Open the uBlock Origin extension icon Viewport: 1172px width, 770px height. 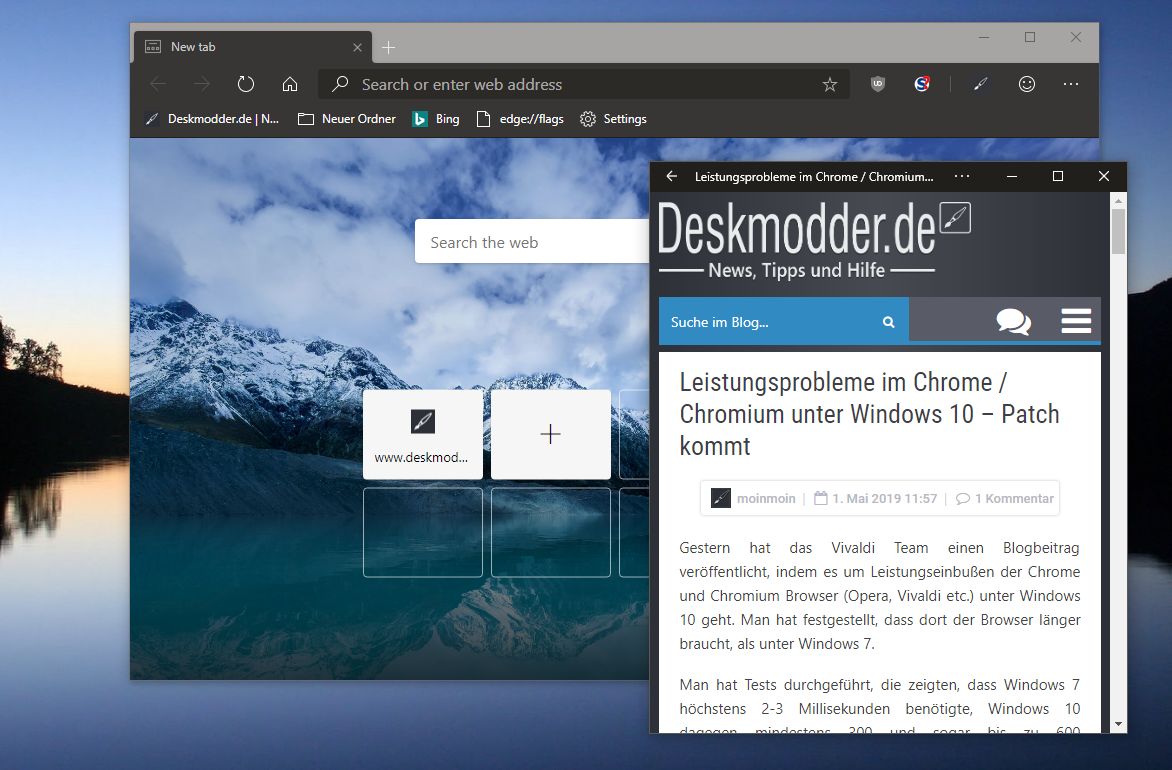pyautogui.click(x=878, y=84)
